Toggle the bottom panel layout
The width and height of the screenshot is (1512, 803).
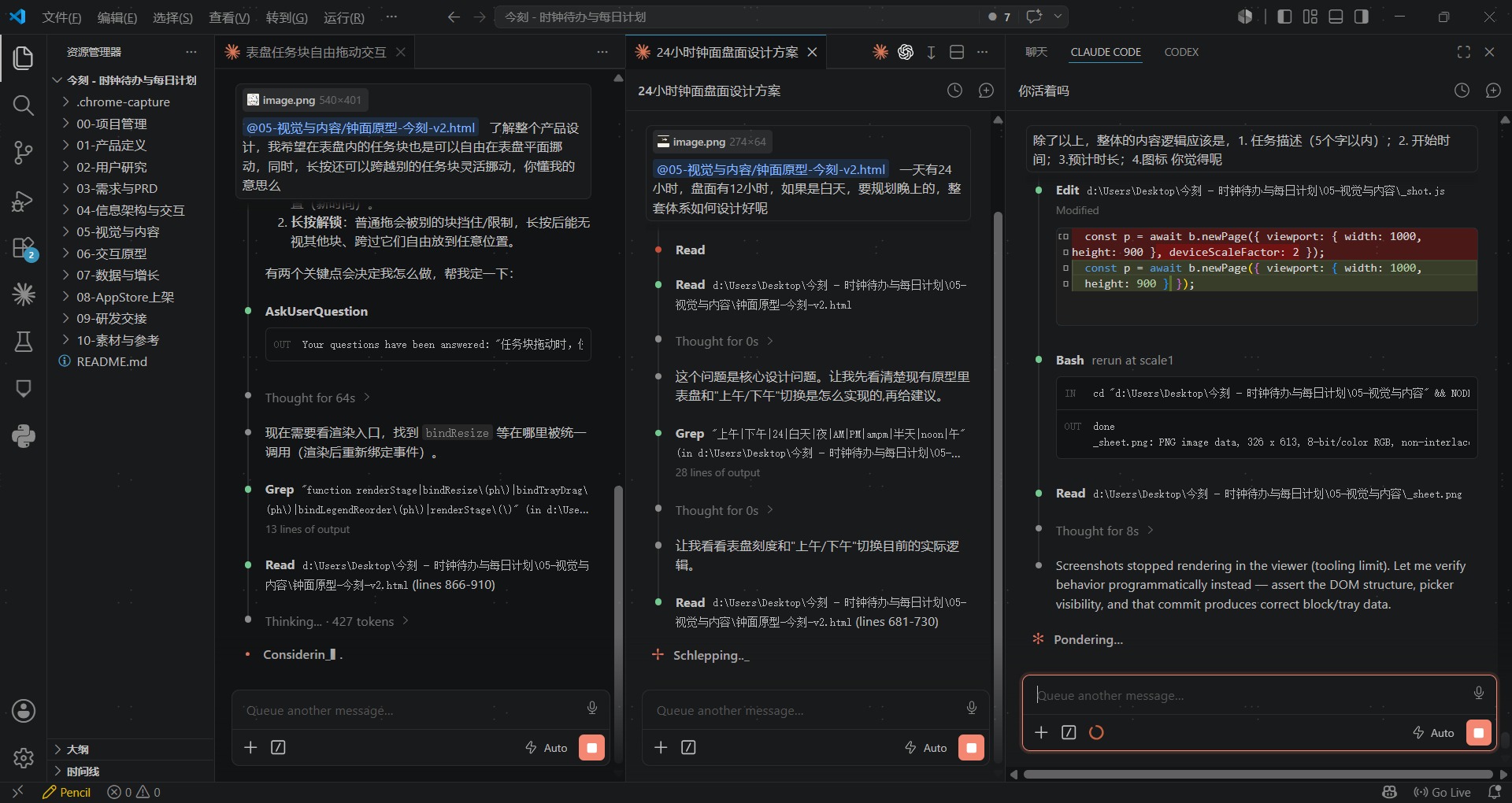[1336, 17]
